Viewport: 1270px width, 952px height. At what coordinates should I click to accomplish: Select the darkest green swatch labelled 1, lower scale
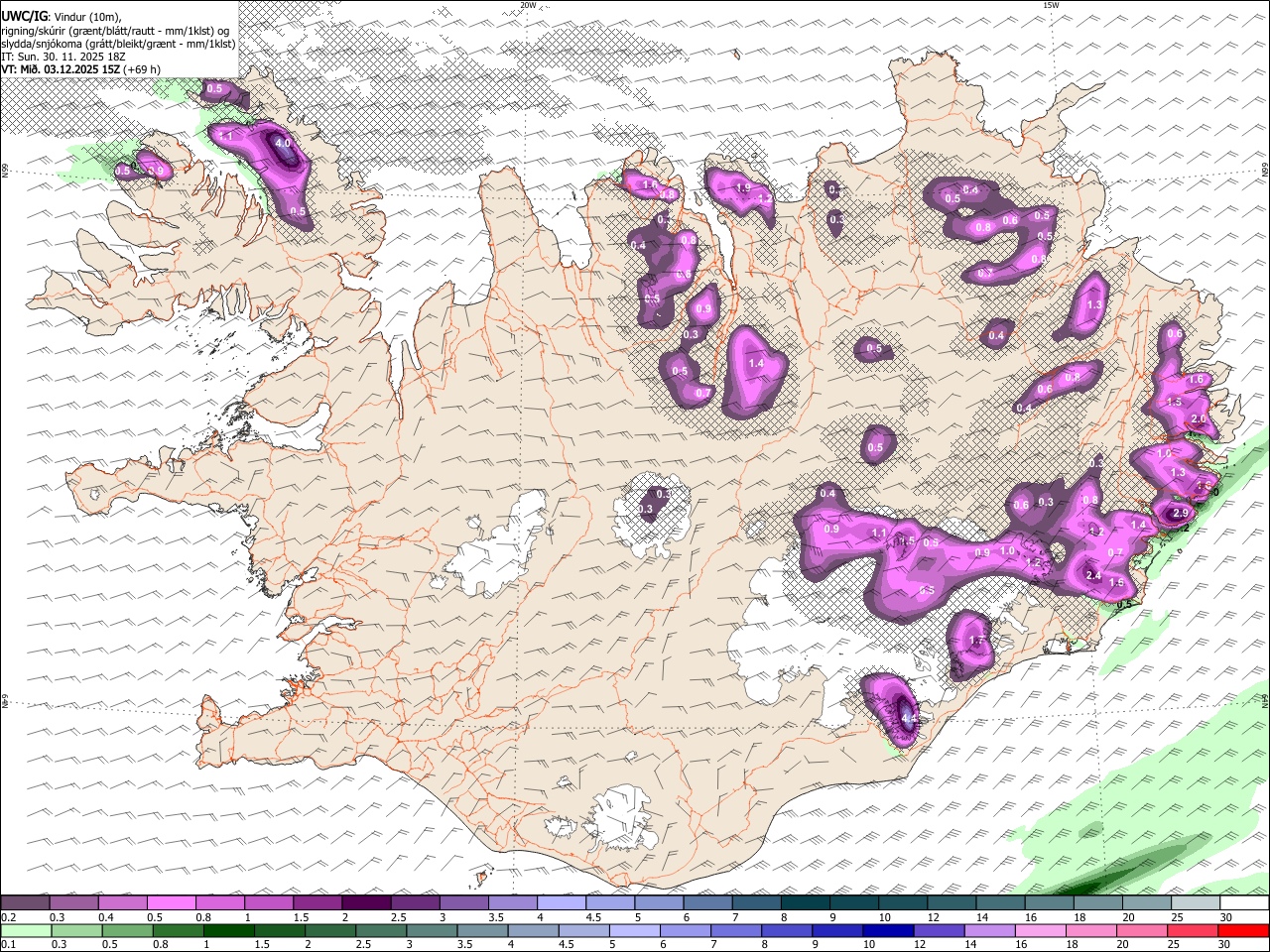(229, 930)
